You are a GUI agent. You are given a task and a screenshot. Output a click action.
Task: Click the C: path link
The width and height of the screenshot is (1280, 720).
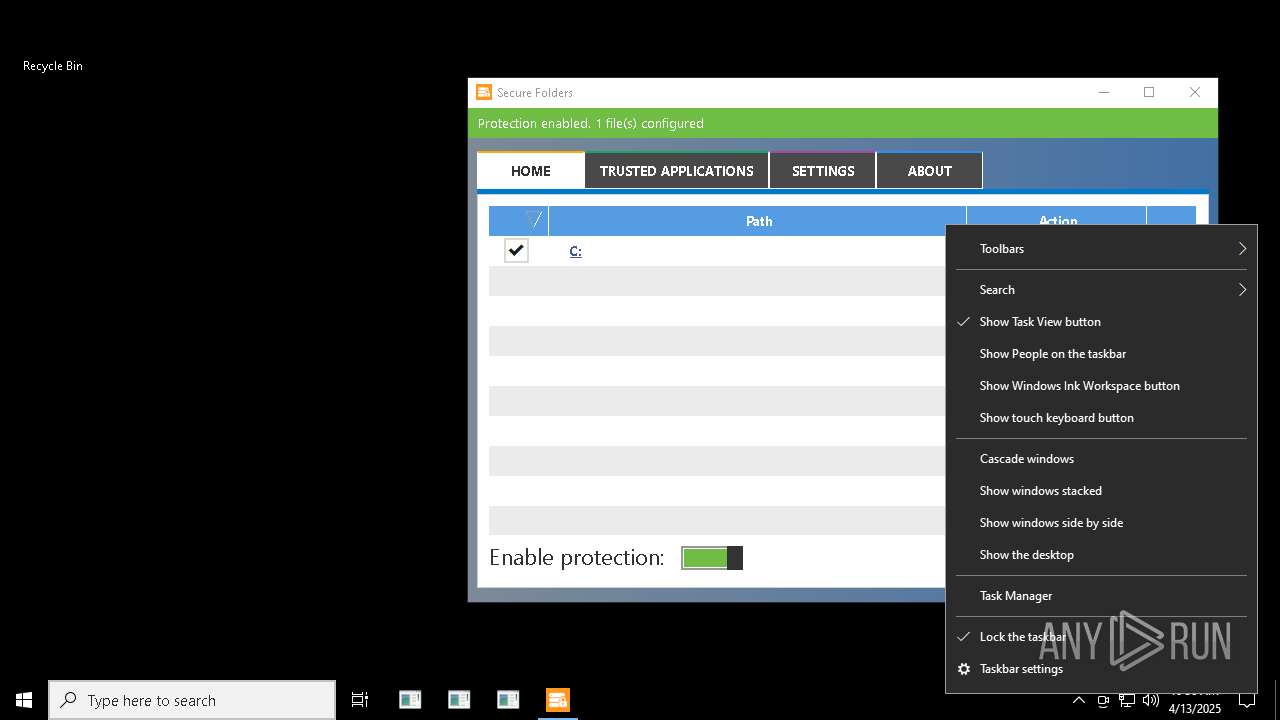coord(575,251)
